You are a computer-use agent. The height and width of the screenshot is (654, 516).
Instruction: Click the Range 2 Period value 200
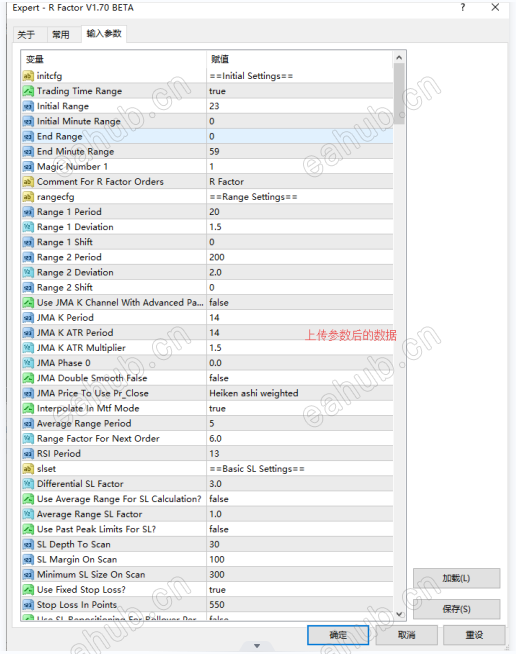pos(217,257)
